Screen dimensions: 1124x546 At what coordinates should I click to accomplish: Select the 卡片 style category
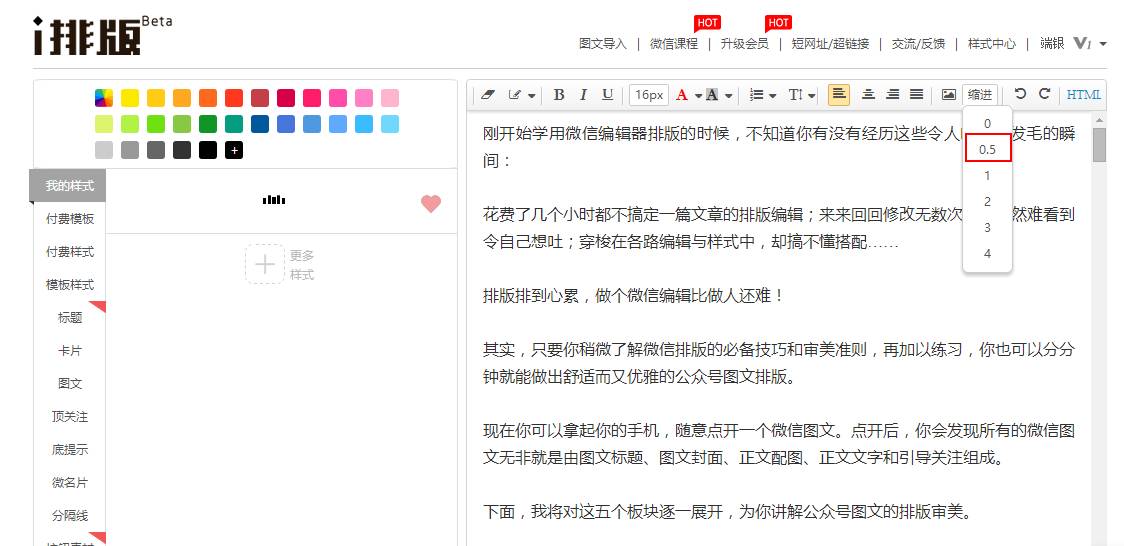(x=70, y=351)
